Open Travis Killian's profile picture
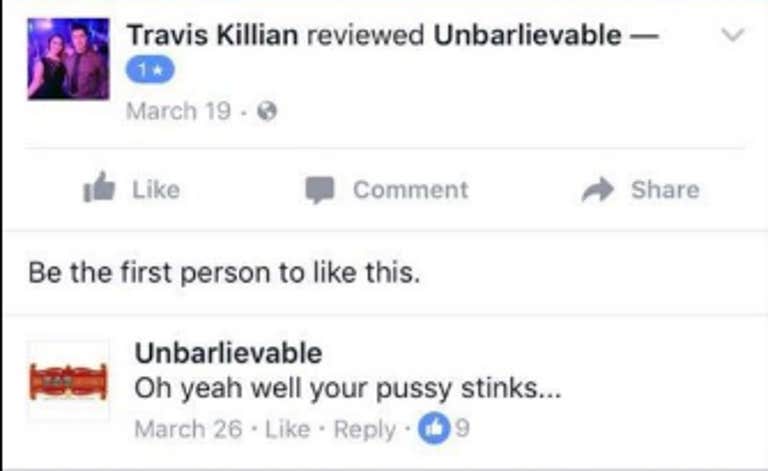 [x=69, y=59]
